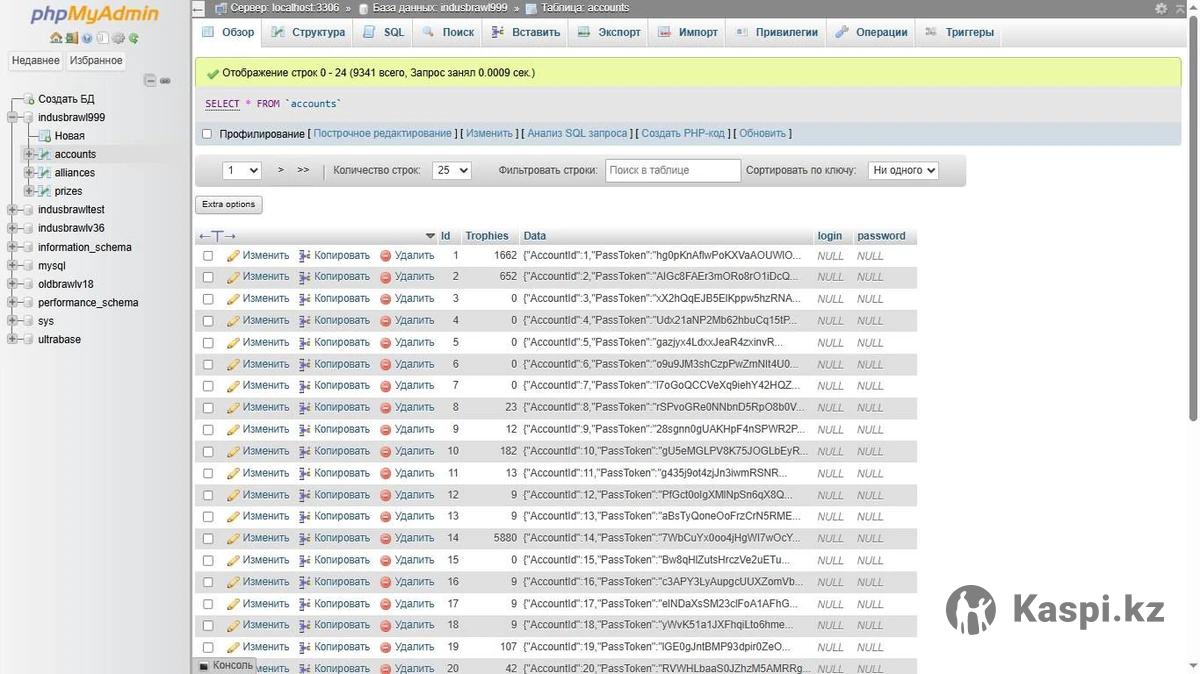The width and height of the screenshot is (1200, 674).
Task: Click the collapse-all icon in navigation tree
Action: click(150, 81)
